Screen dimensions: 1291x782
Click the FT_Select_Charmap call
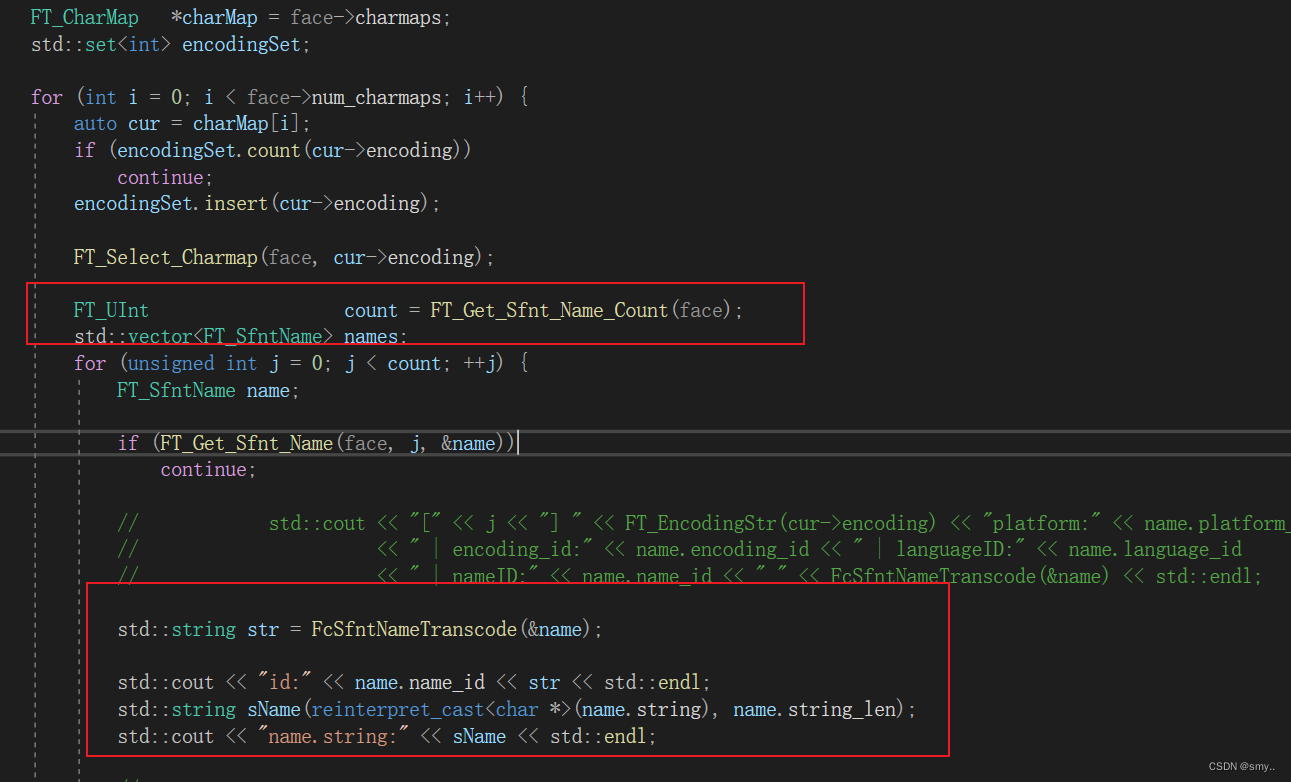[284, 257]
